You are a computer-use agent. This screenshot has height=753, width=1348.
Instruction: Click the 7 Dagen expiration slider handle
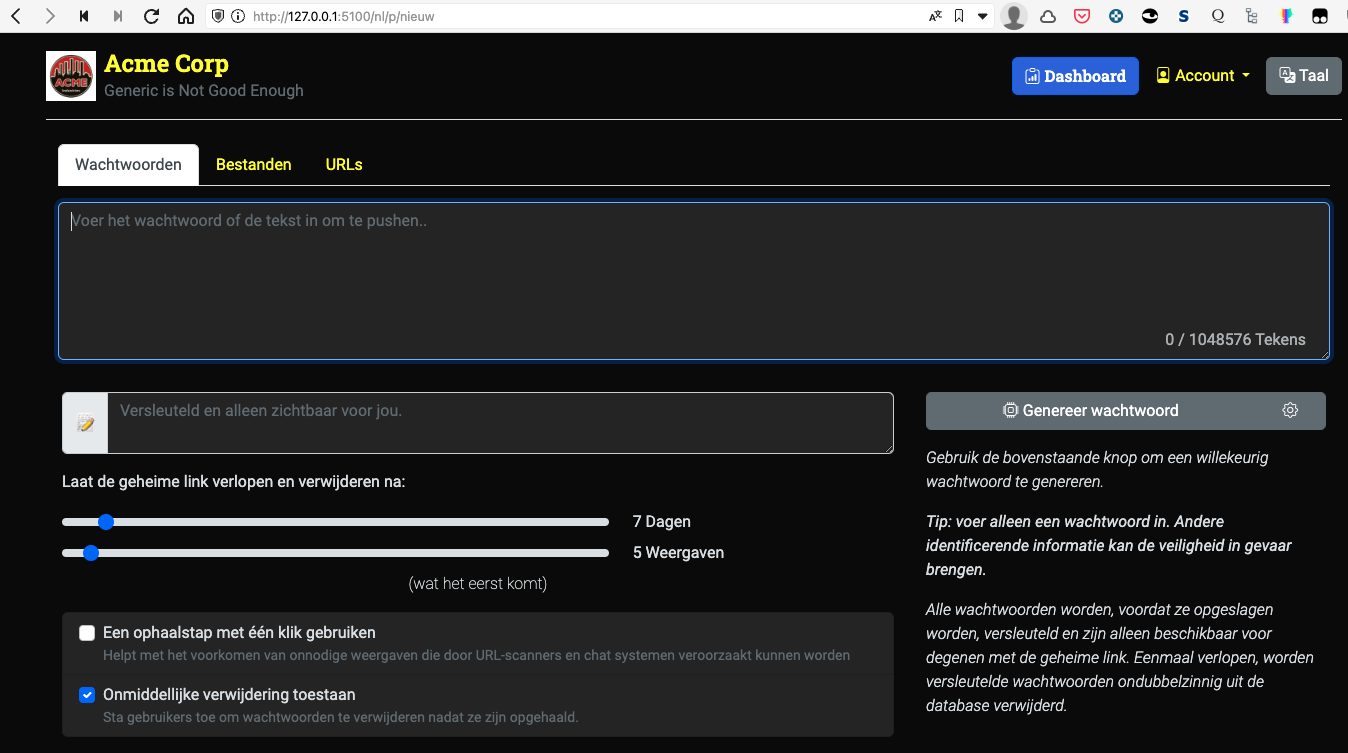pyautogui.click(x=105, y=521)
